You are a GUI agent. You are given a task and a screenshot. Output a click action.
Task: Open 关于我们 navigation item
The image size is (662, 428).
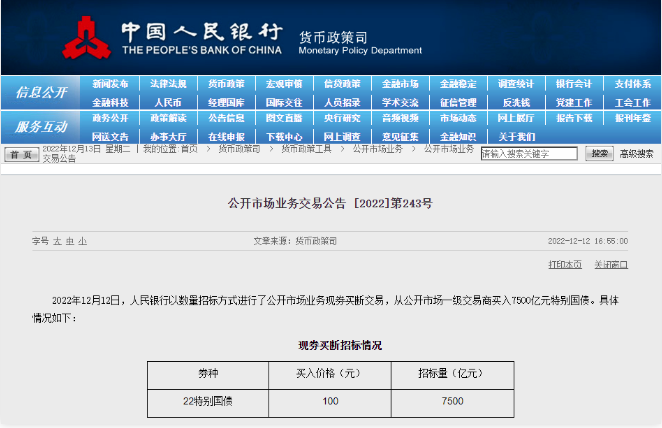pyautogui.click(x=516, y=137)
